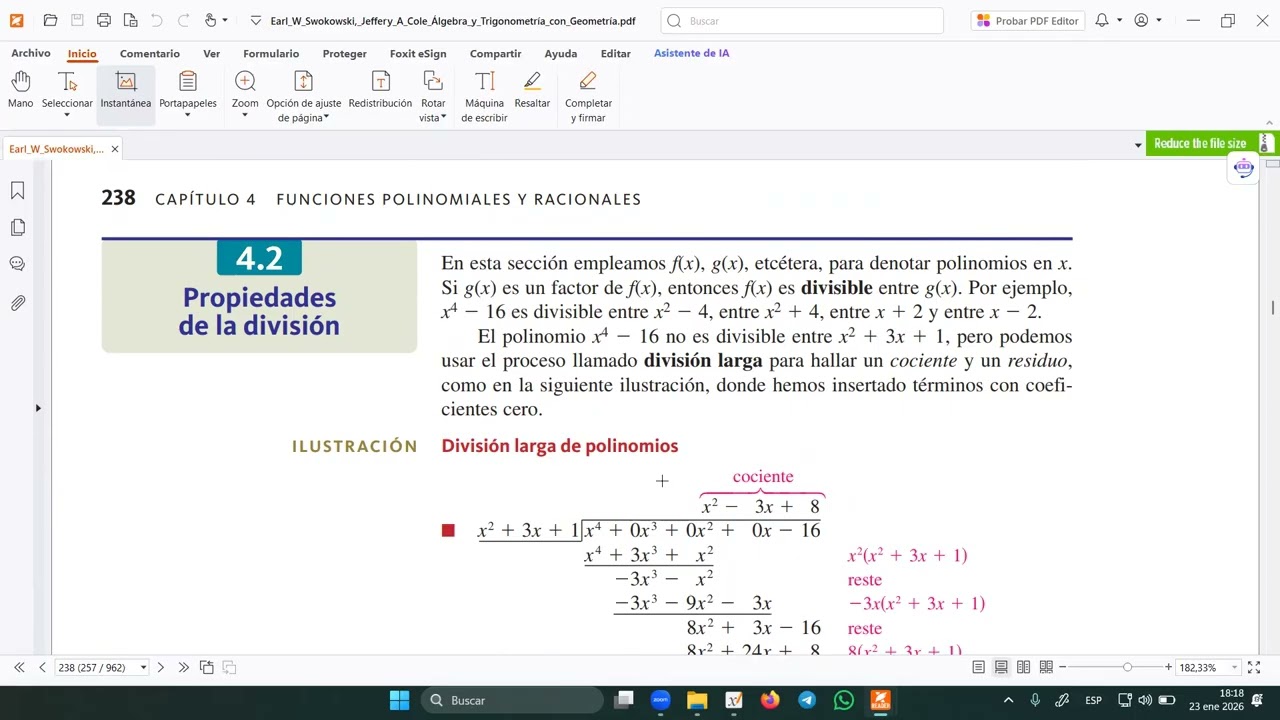This screenshot has height=720, width=1280.
Task: Click the save icon in quick toolbar
Action: click(x=77, y=20)
